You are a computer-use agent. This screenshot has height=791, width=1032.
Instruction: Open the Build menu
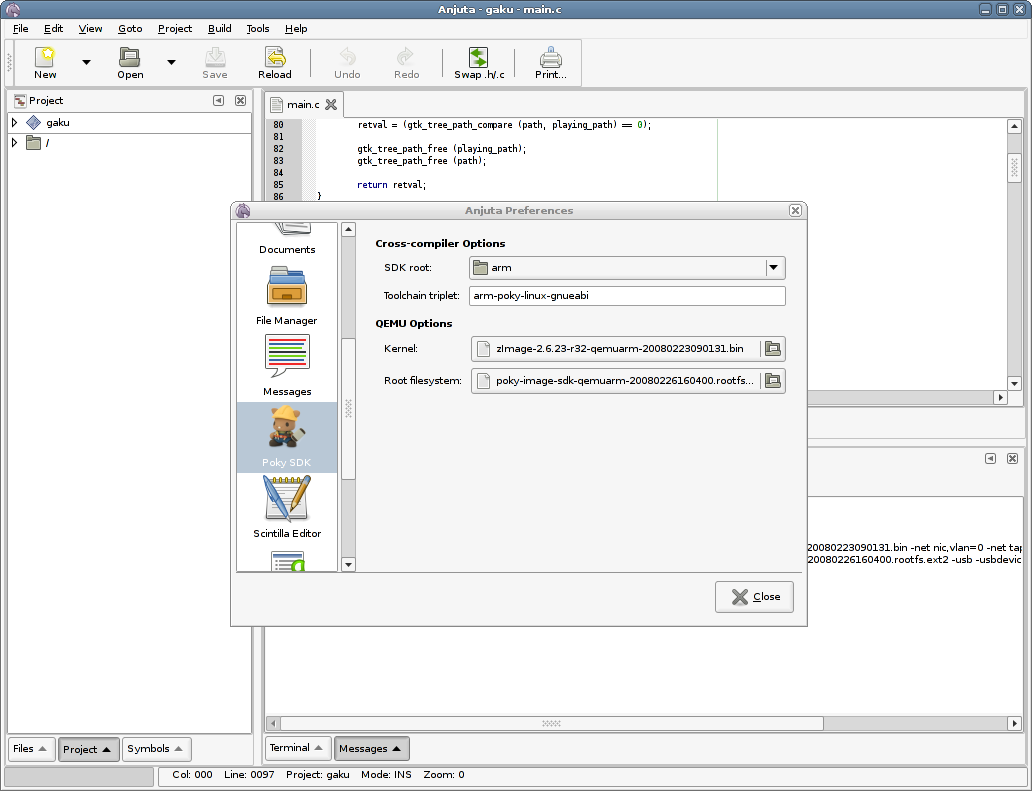pos(219,29)
